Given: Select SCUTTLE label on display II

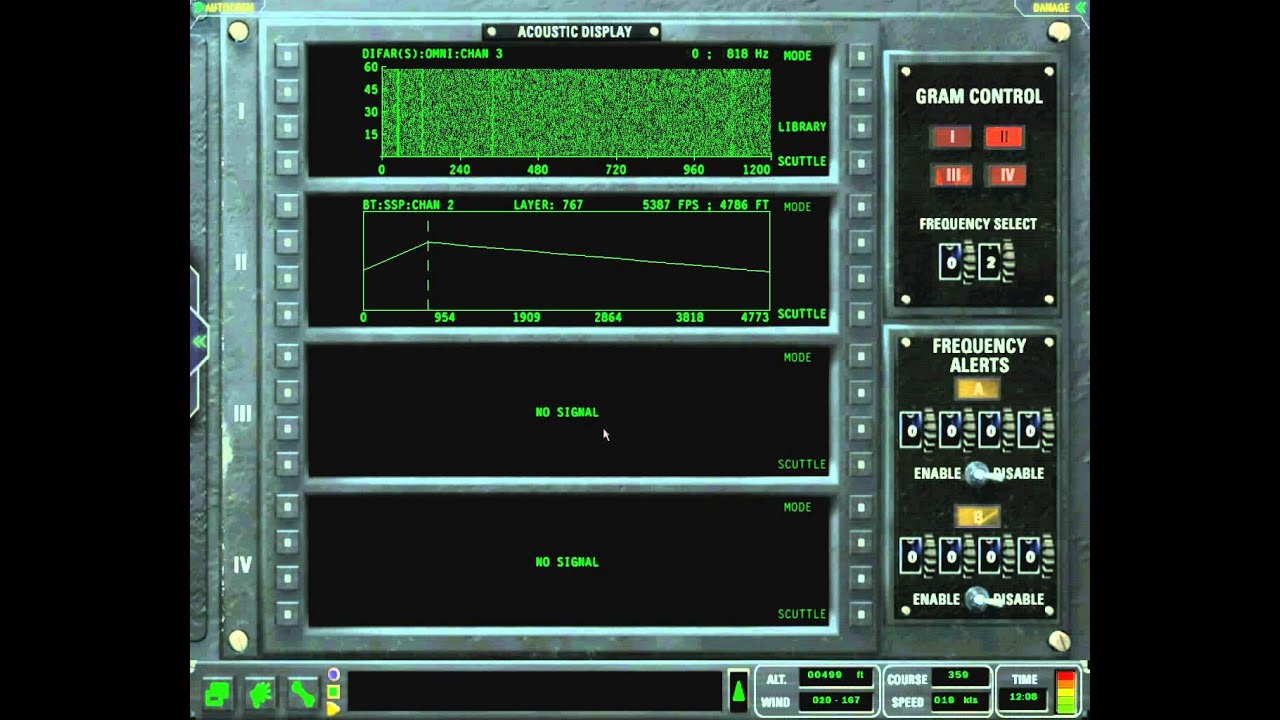Looking at the screenshot, I should tap(802, 314).
